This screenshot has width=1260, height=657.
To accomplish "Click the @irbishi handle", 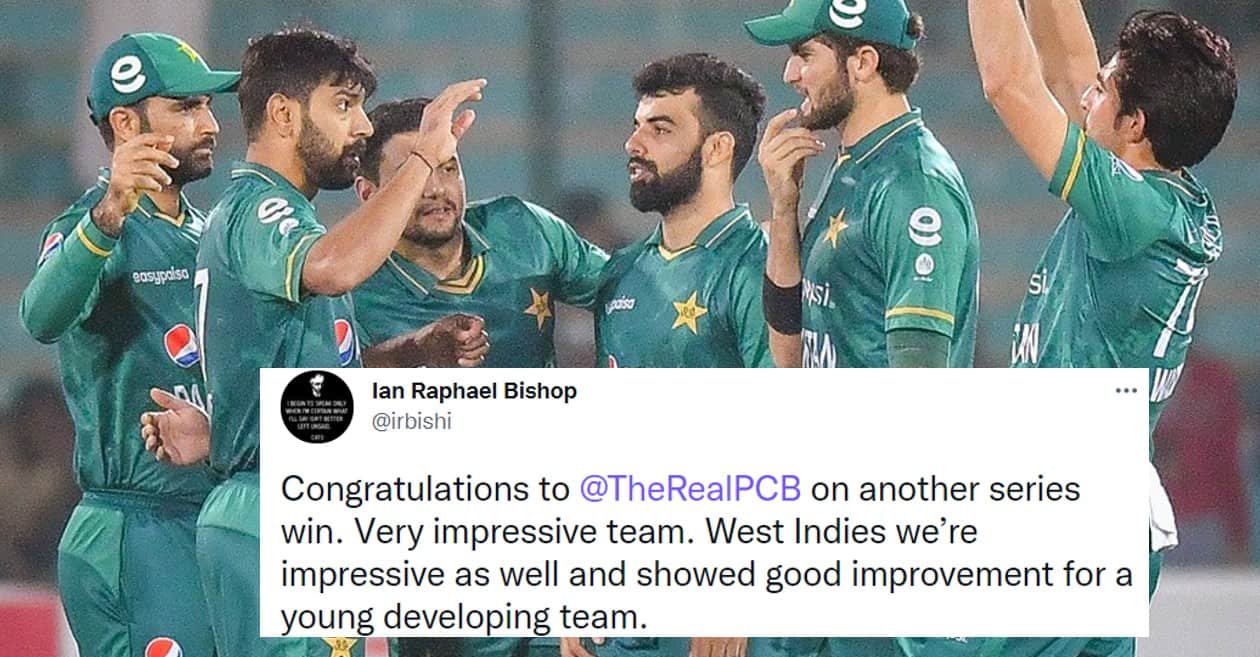I will click(411, 421).
